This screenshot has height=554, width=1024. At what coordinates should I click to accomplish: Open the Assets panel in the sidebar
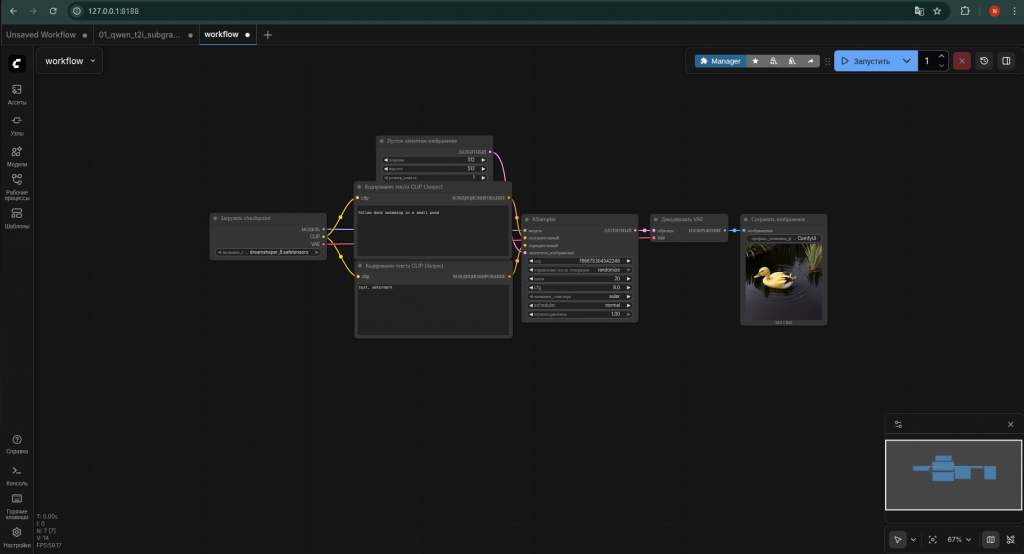(x=17, y=94)
